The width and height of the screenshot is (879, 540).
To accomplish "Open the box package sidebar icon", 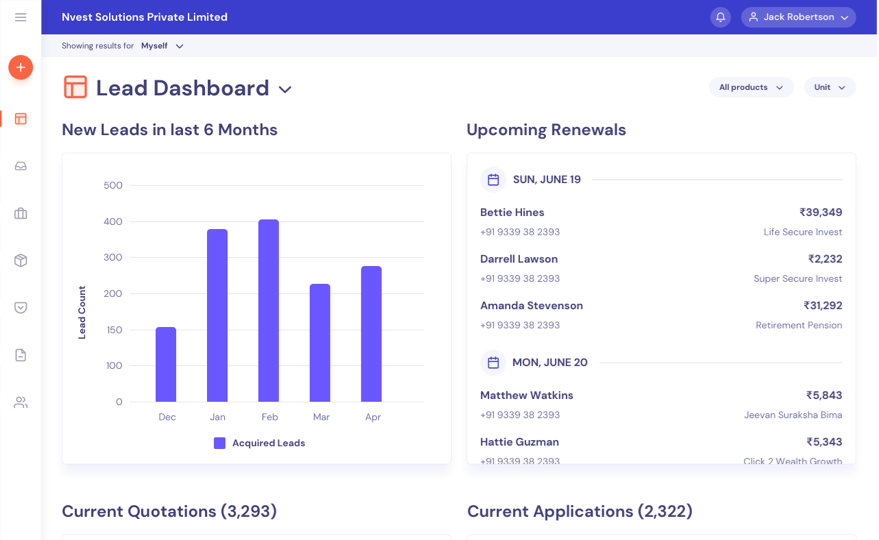I will pyautogui.click(x=20, y=260).
